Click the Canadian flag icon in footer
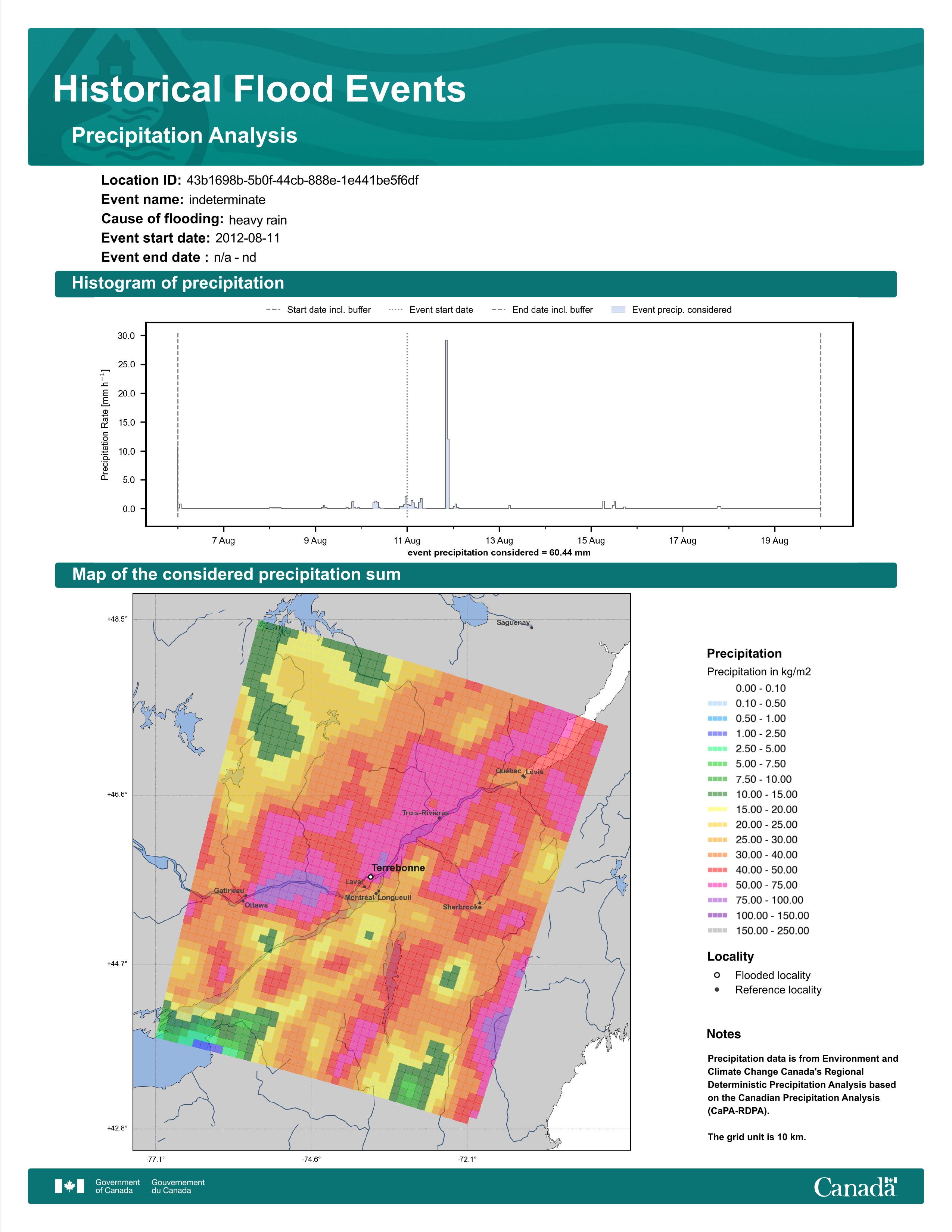This screenshot has height=1232, width=952. 69,1186
